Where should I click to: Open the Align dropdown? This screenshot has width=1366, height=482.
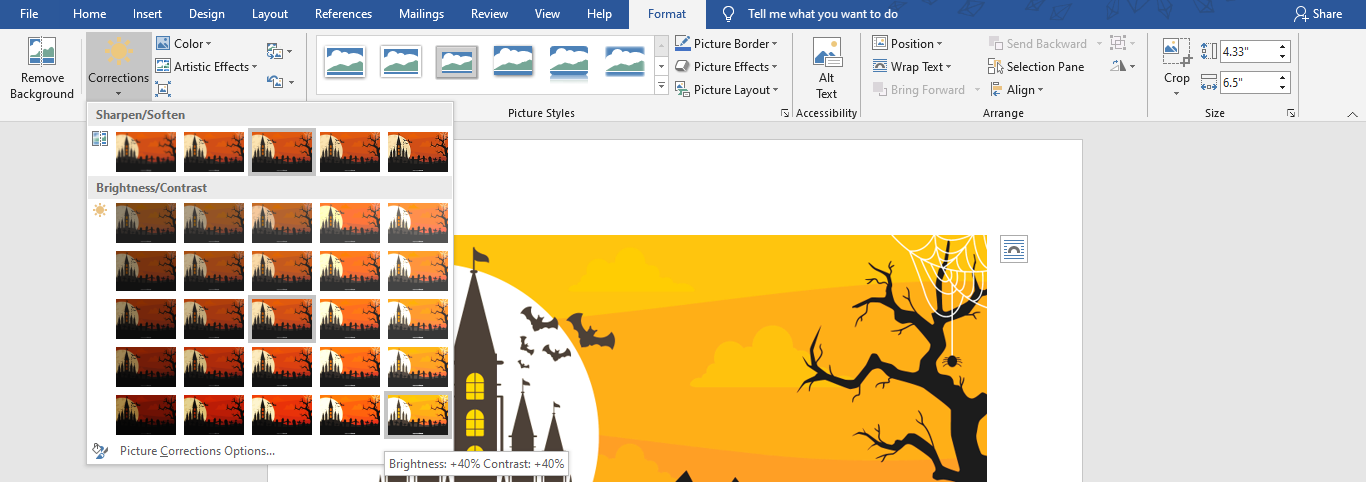[1015, 90]
